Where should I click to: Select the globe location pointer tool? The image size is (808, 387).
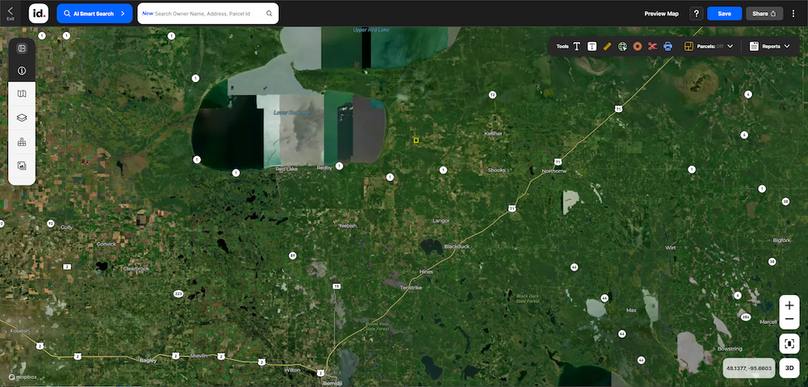click(x=622, y=46)
